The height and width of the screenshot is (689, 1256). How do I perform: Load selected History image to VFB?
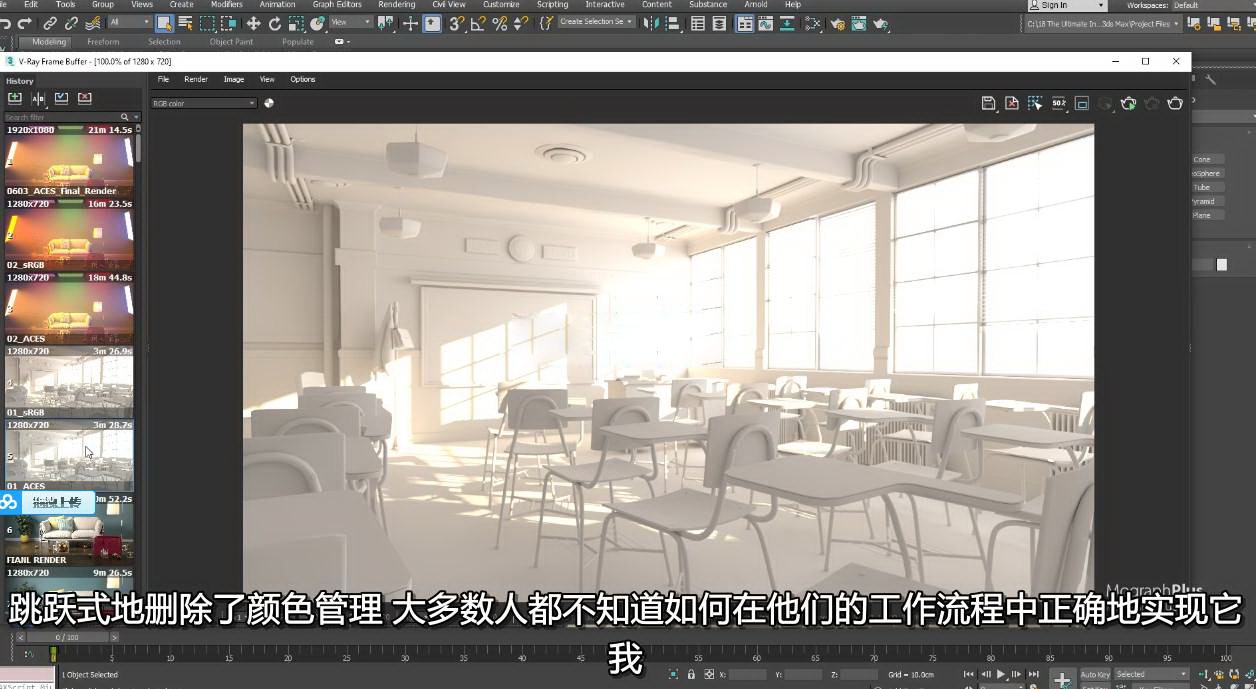tap(61, 98)
